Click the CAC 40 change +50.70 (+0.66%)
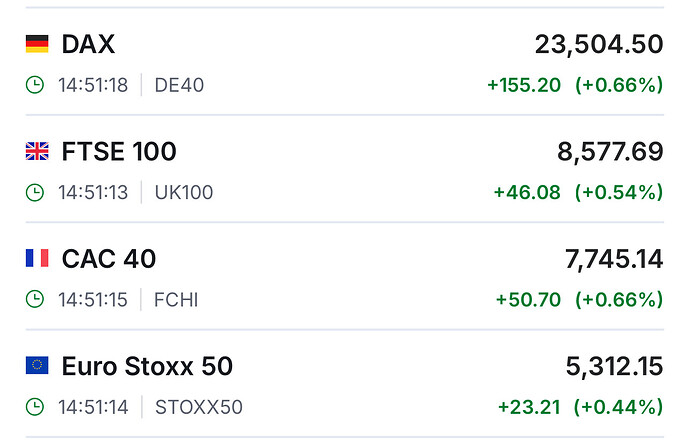Screen dimensions: 690x445 579,299
